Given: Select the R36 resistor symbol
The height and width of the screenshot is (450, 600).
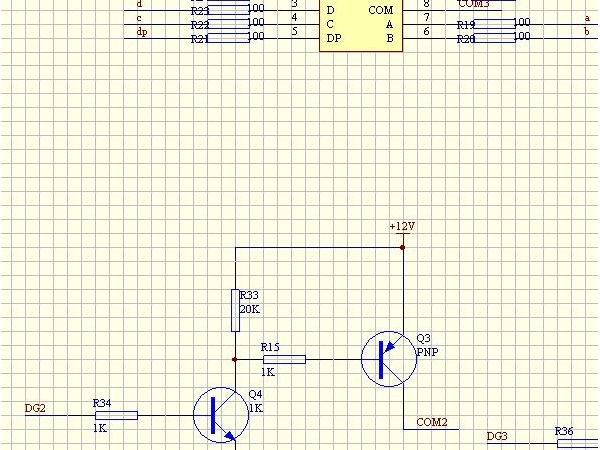Looking at the screenshot, I should tap(578, 443).
